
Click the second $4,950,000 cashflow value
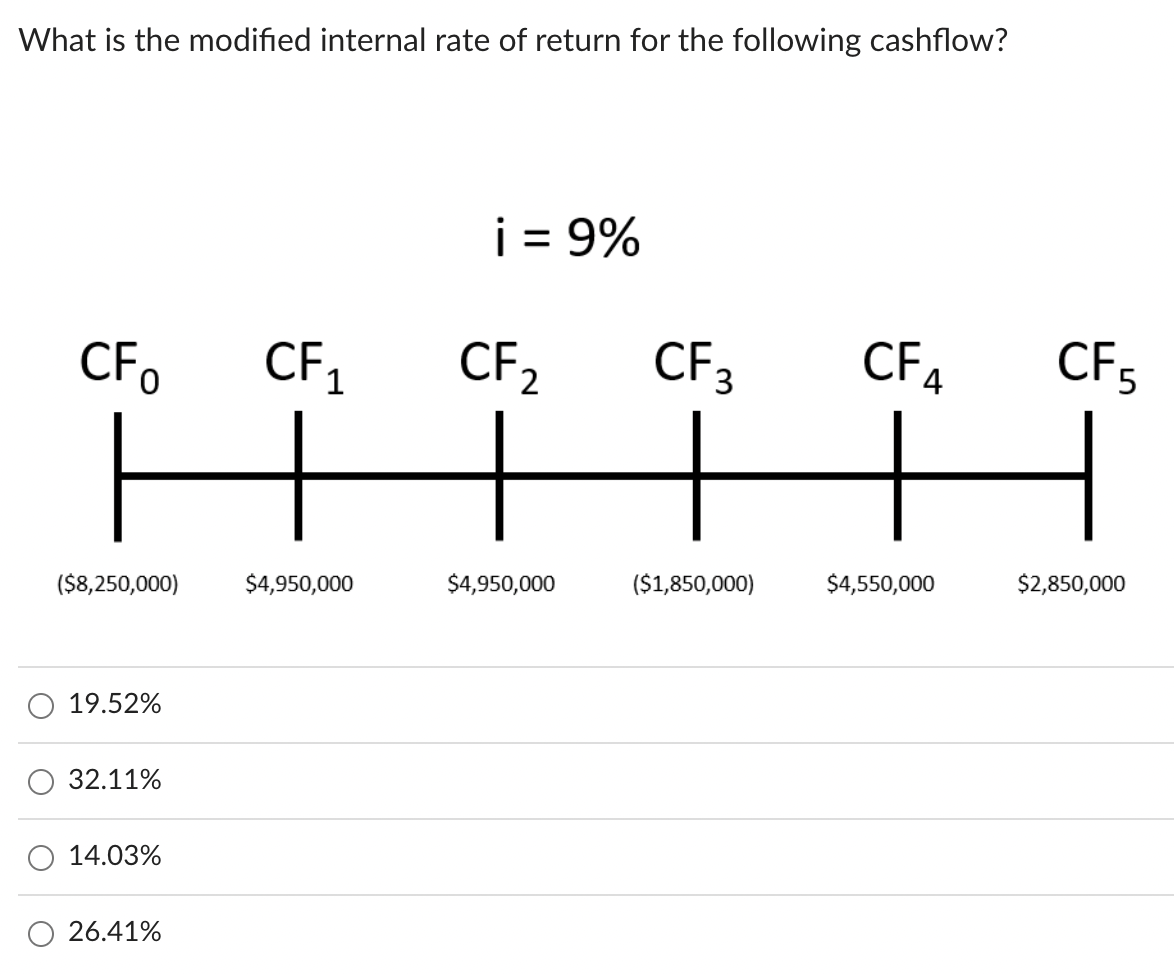tap(501, 584)
